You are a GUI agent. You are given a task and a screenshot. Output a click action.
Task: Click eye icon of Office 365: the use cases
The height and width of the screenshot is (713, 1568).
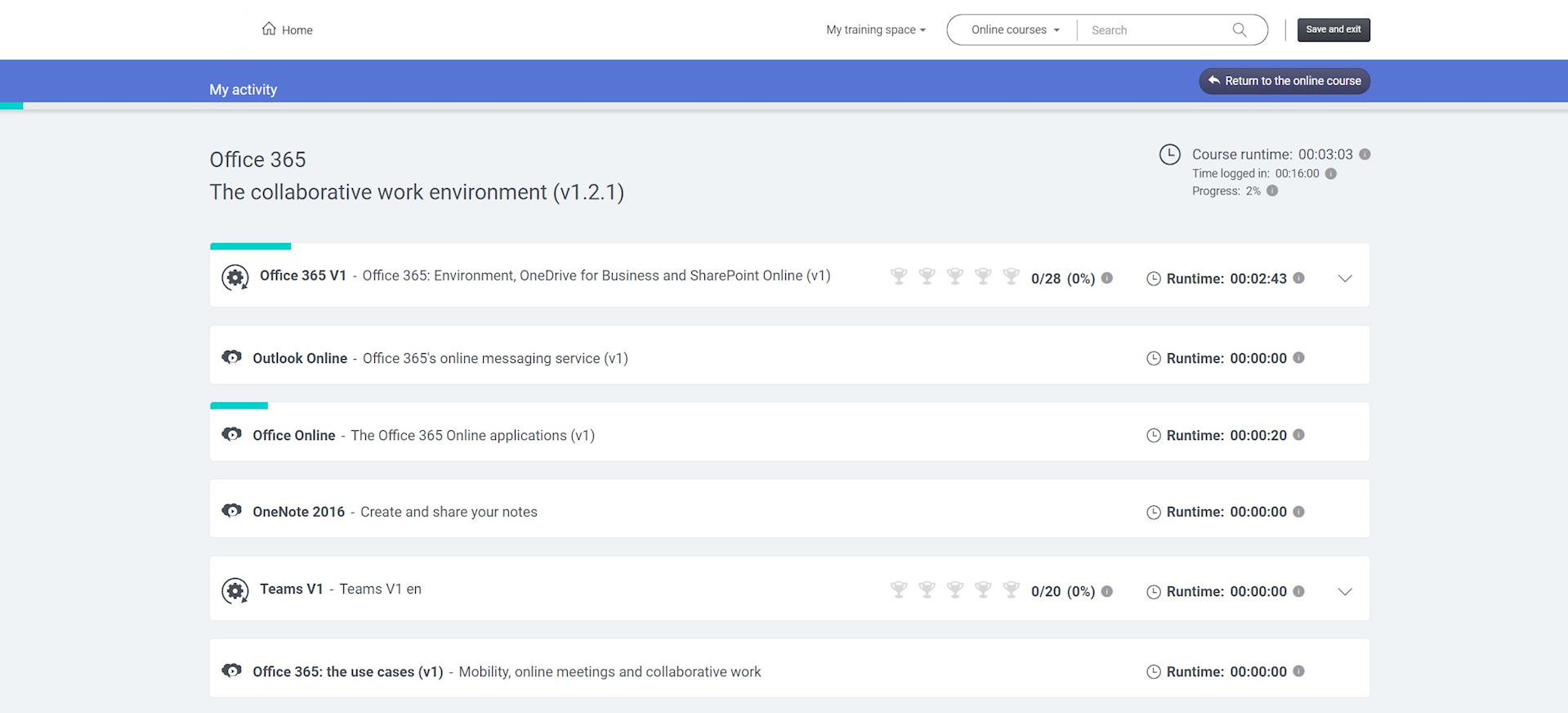click(232, 670)
